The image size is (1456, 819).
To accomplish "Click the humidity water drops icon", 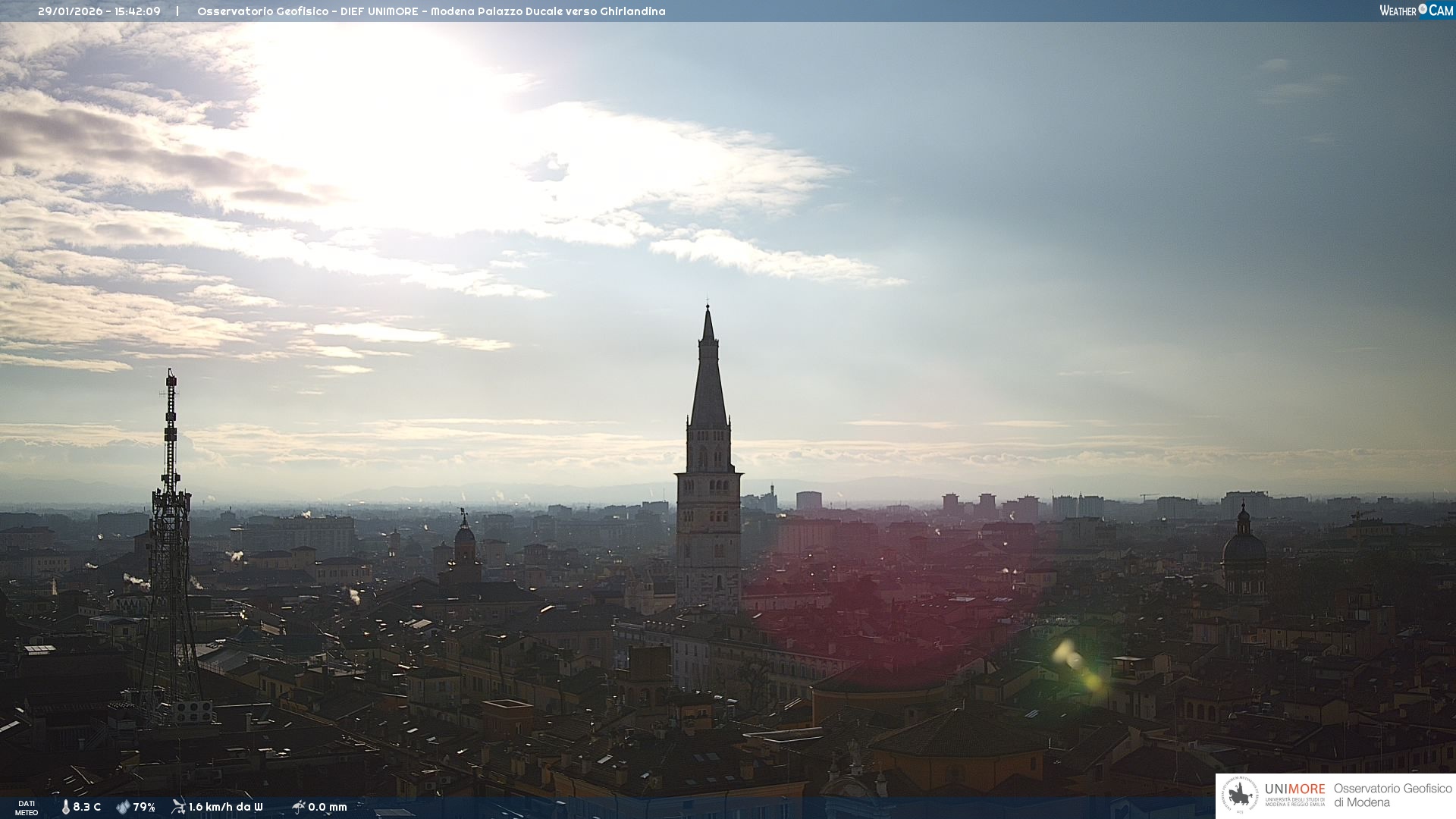I will 123,807.
